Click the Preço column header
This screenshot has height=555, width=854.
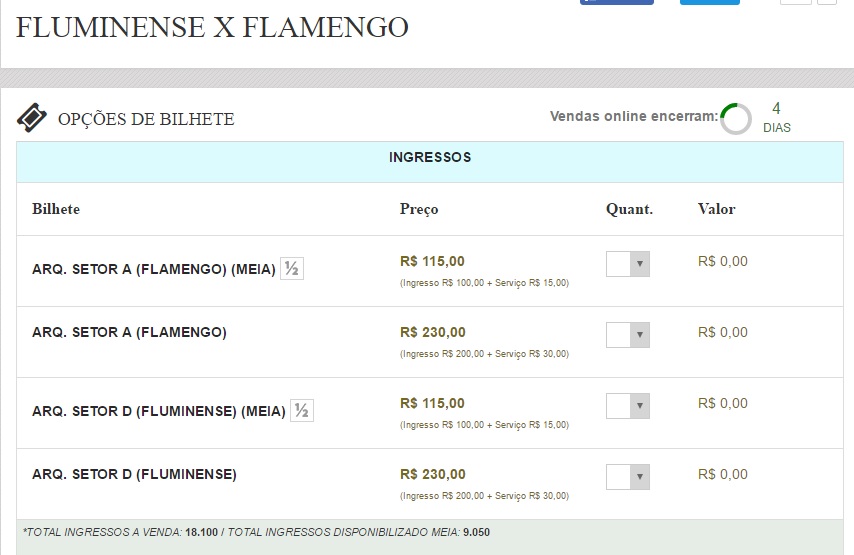(419, 209)
